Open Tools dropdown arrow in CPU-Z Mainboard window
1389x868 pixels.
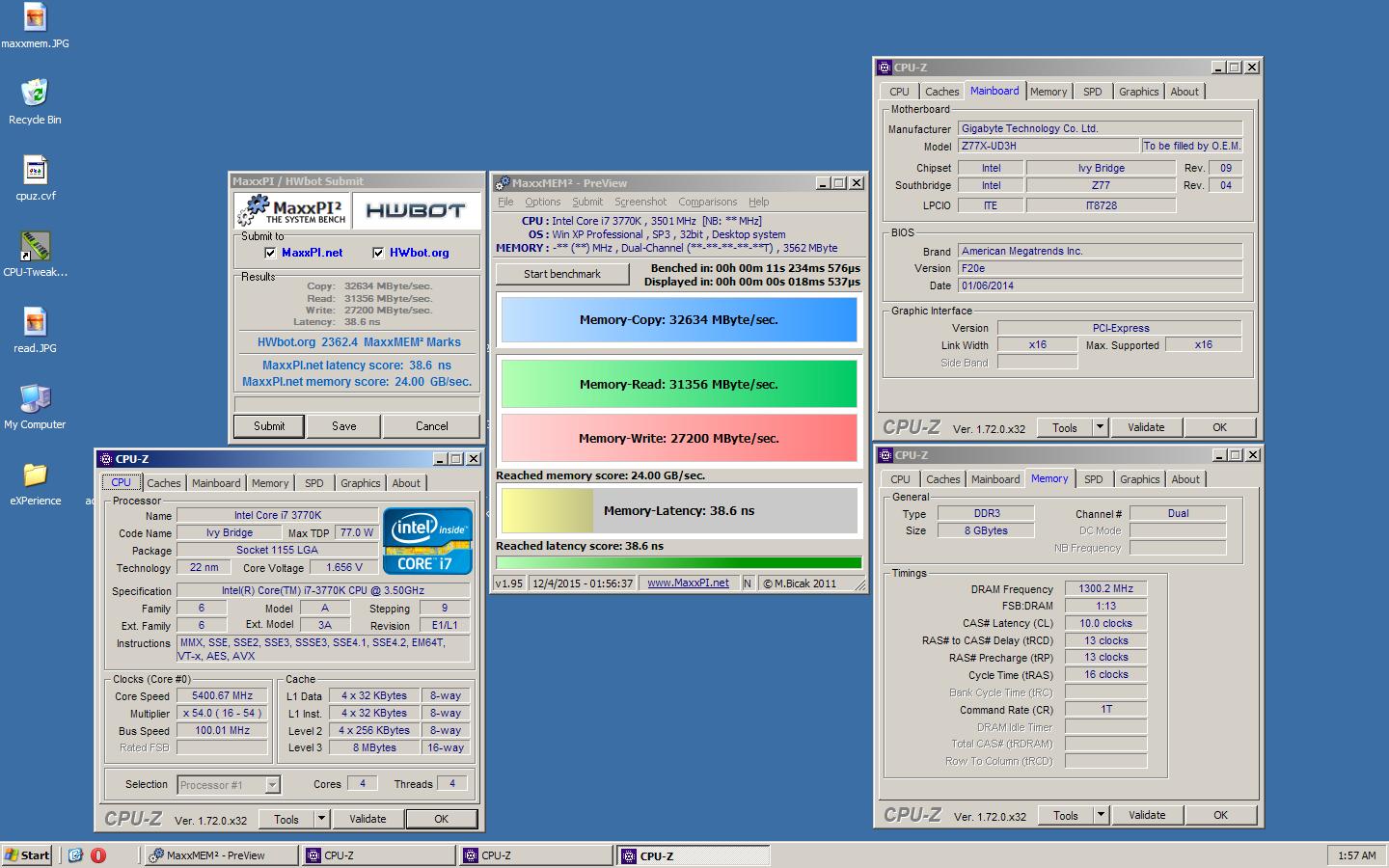[1100, 427]
